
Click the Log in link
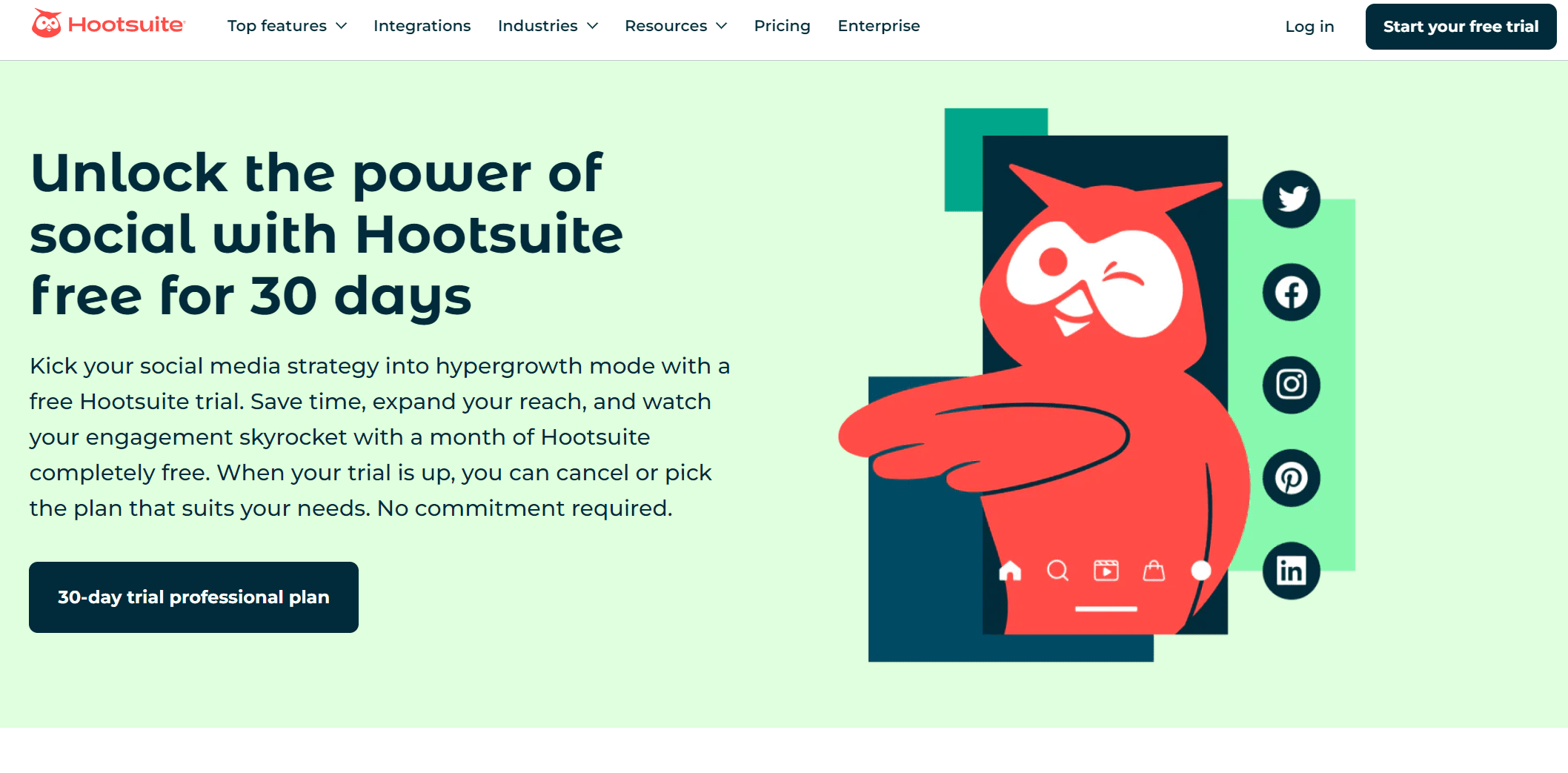pyautogui.click(x=1309, y=27)
